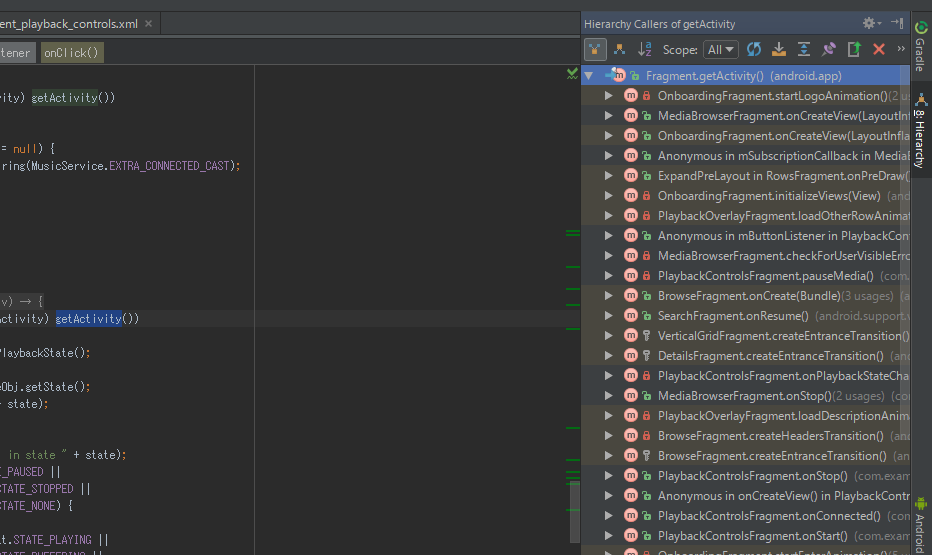The image size is (932, 555).
Task: Show more hierarchy toolbar actions
Action: [901, 49]
